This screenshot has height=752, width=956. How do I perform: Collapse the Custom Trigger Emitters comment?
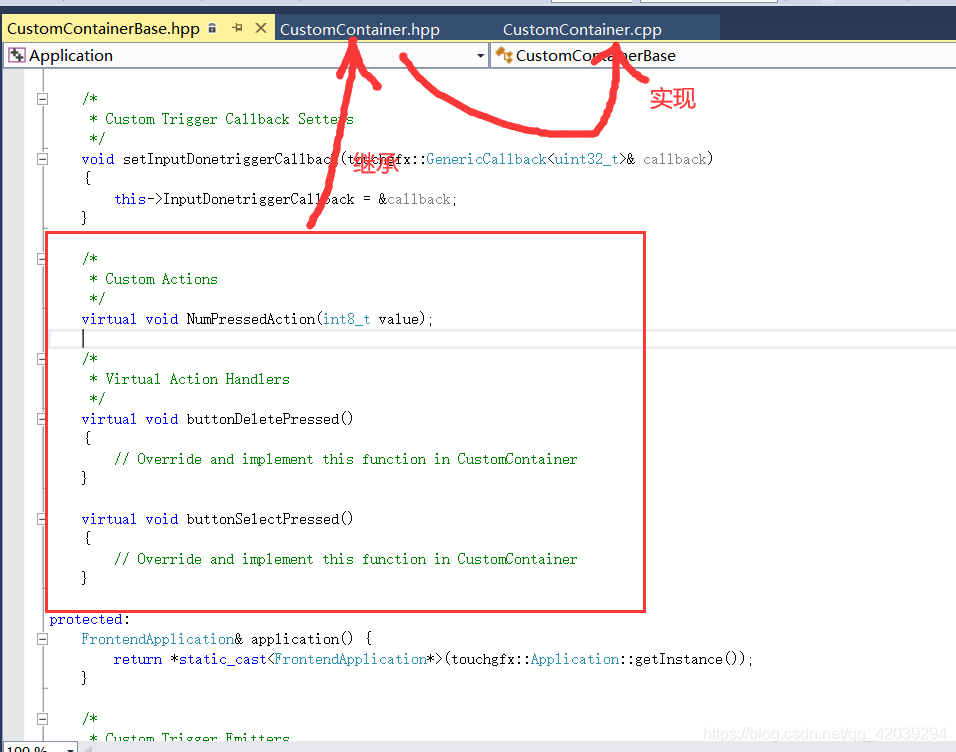tap(42, 719)
